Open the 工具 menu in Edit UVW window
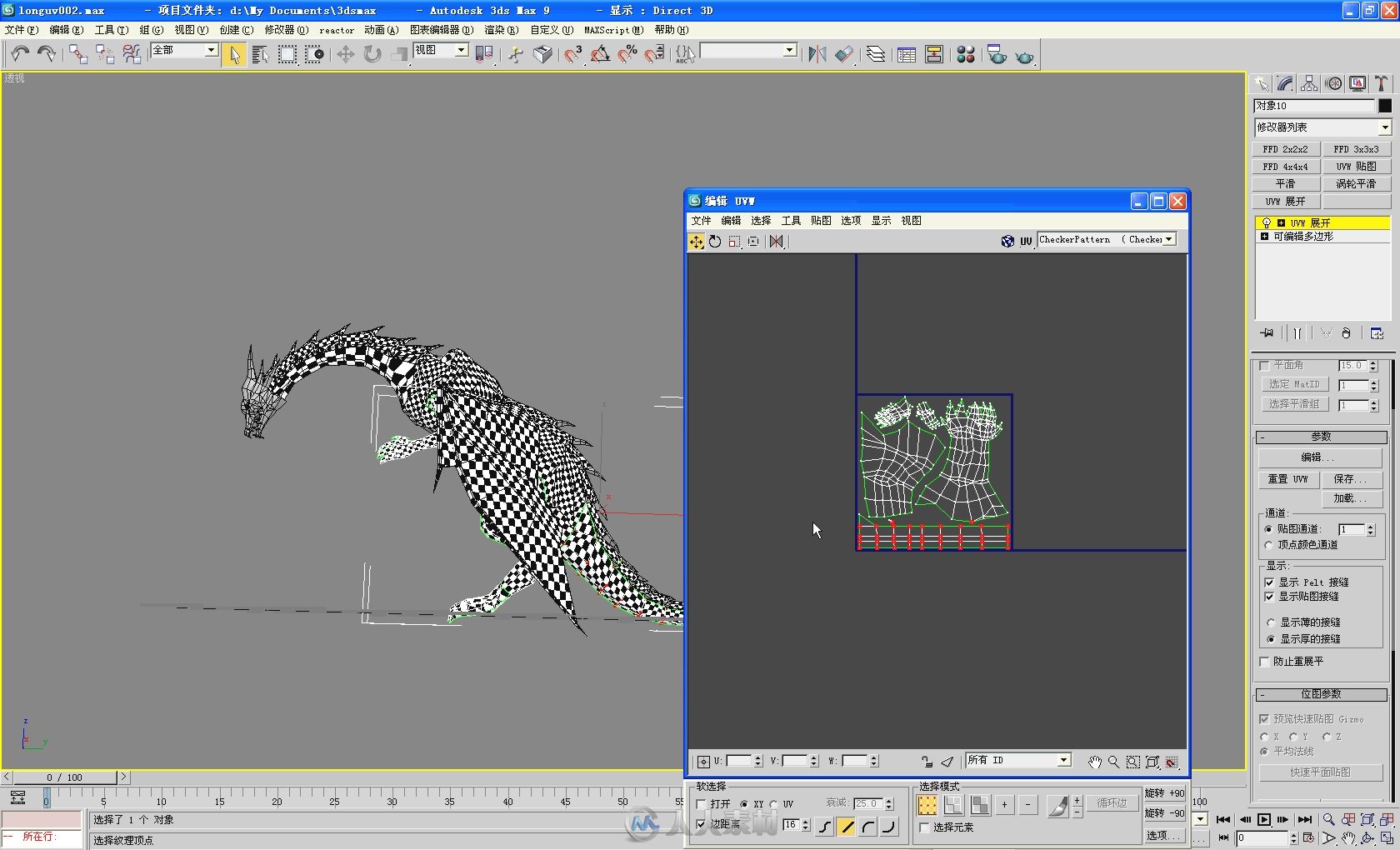The image size is (1400, 850). [x=791, y=221]
